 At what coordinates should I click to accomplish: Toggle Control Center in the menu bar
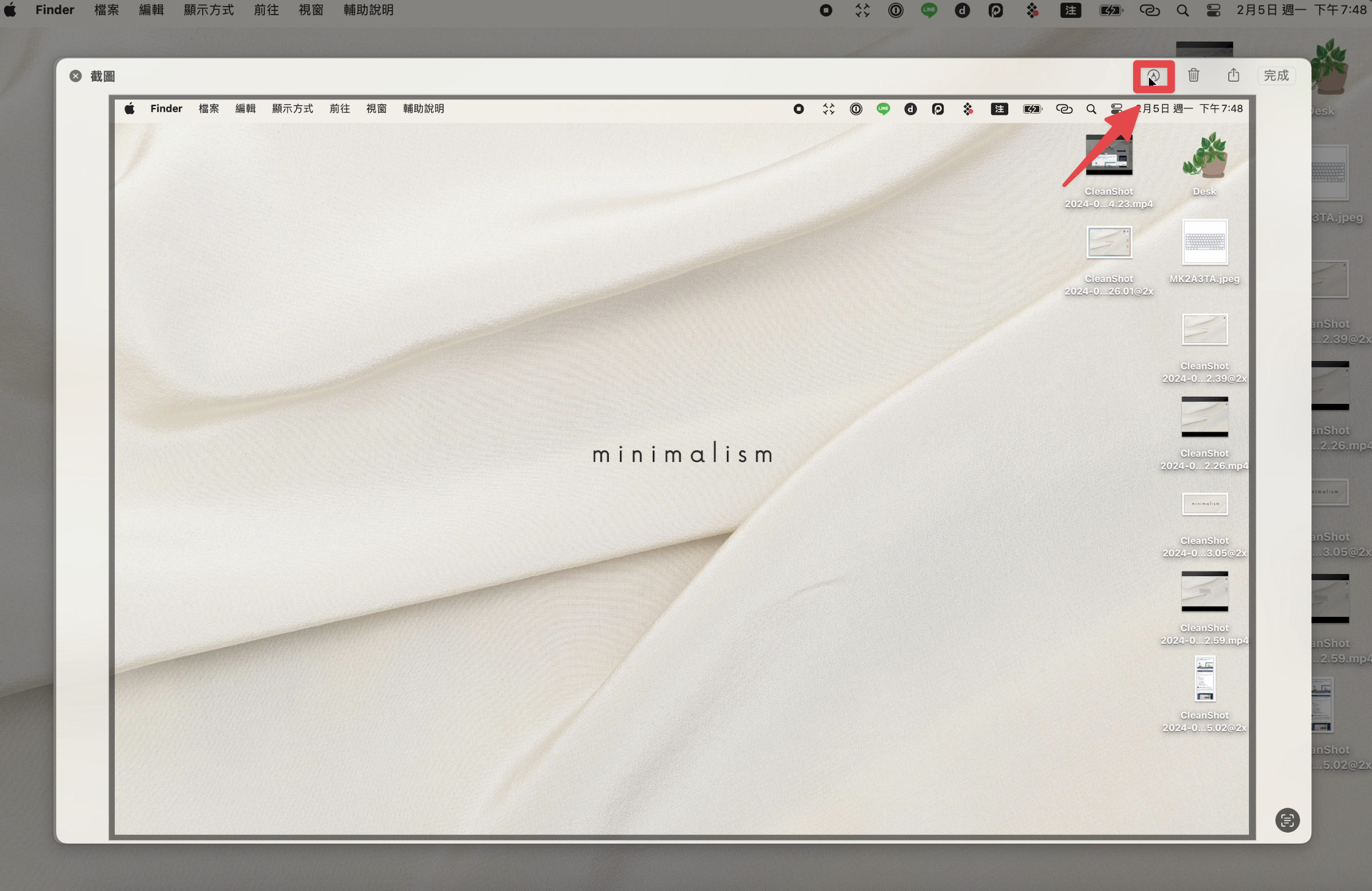[x=1214, y=10]
